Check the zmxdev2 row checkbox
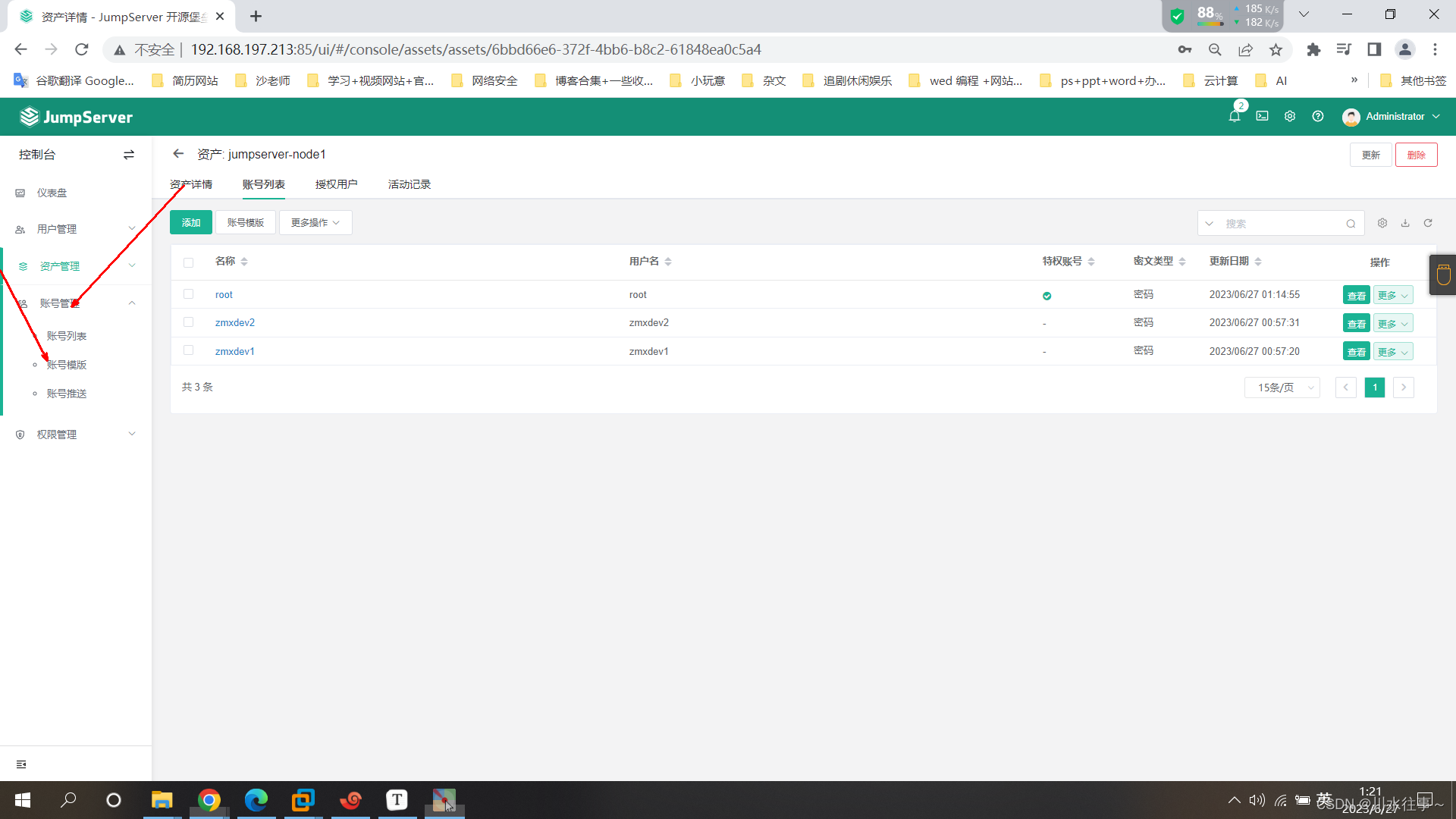 coord(189,322)
